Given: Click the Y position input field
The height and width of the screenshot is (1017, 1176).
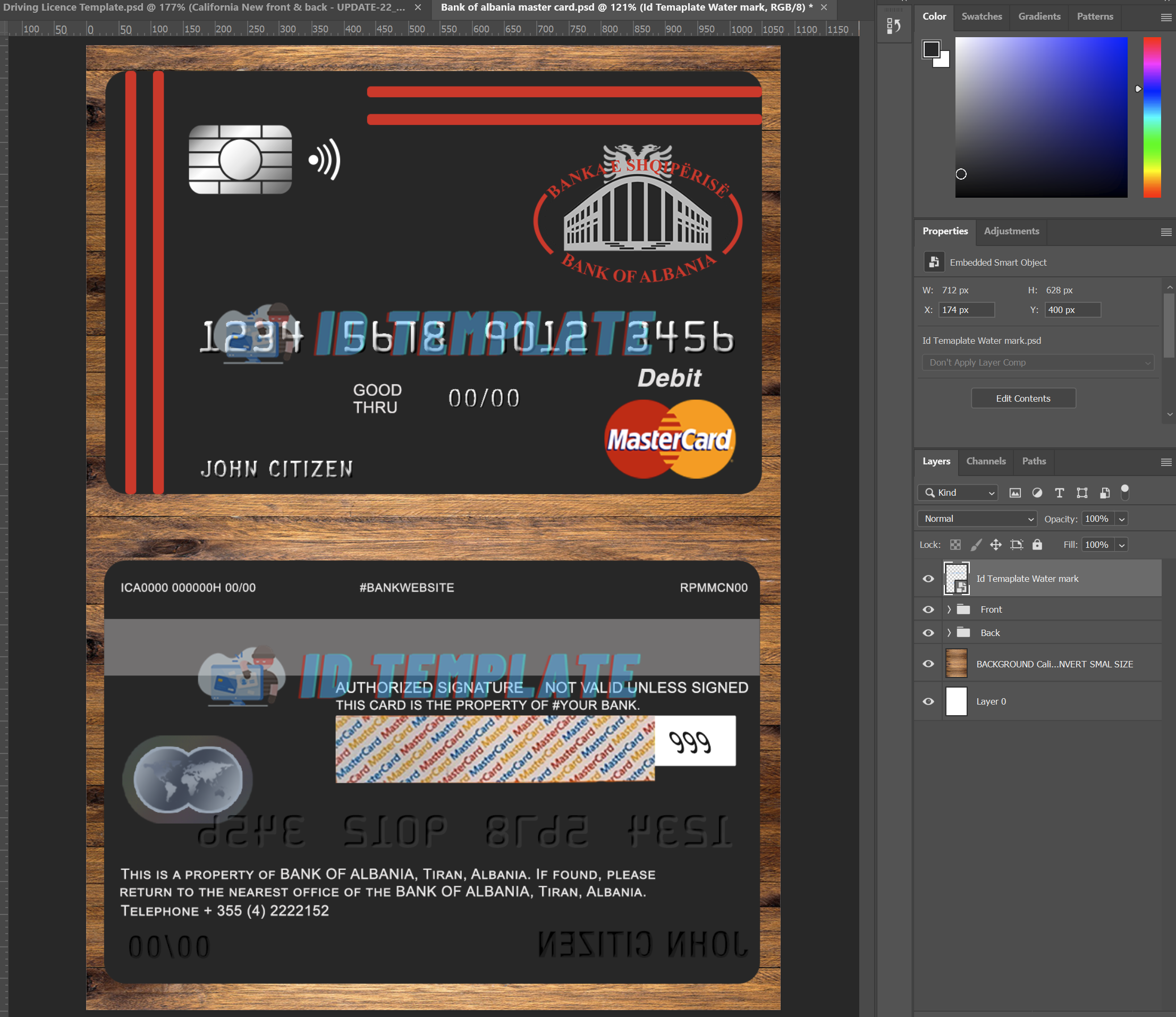Looking at the screenshot, I should pyautogui.click(x=1072, y=310).
